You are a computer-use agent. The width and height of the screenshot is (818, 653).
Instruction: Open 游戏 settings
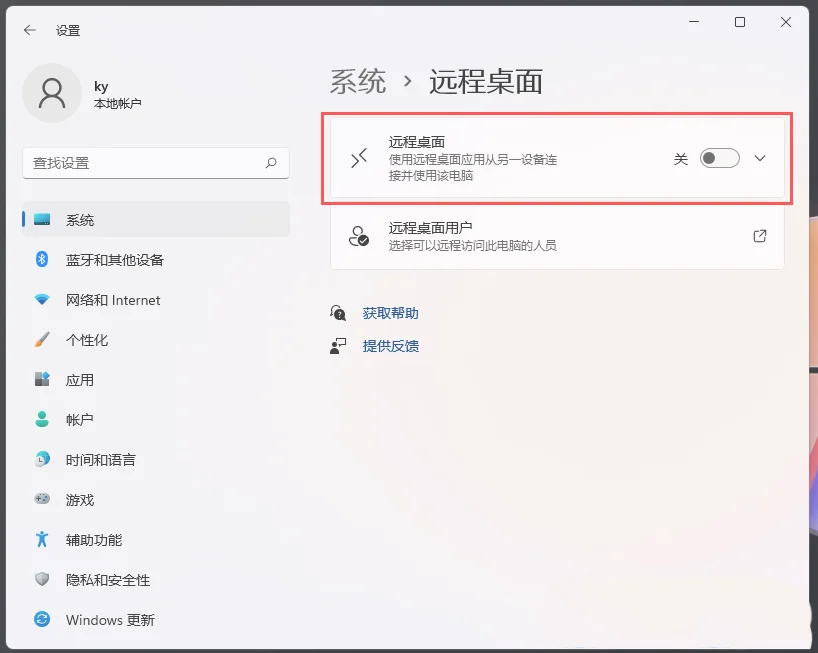156,500
